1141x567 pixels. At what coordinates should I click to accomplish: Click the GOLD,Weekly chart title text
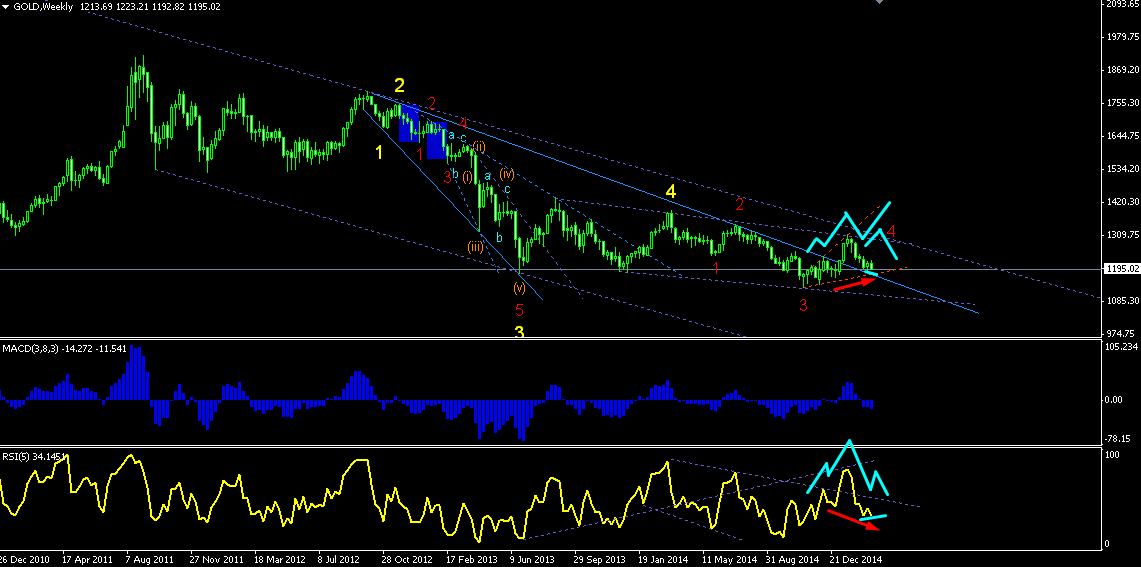pyautogui.click(x=42, y=6)
